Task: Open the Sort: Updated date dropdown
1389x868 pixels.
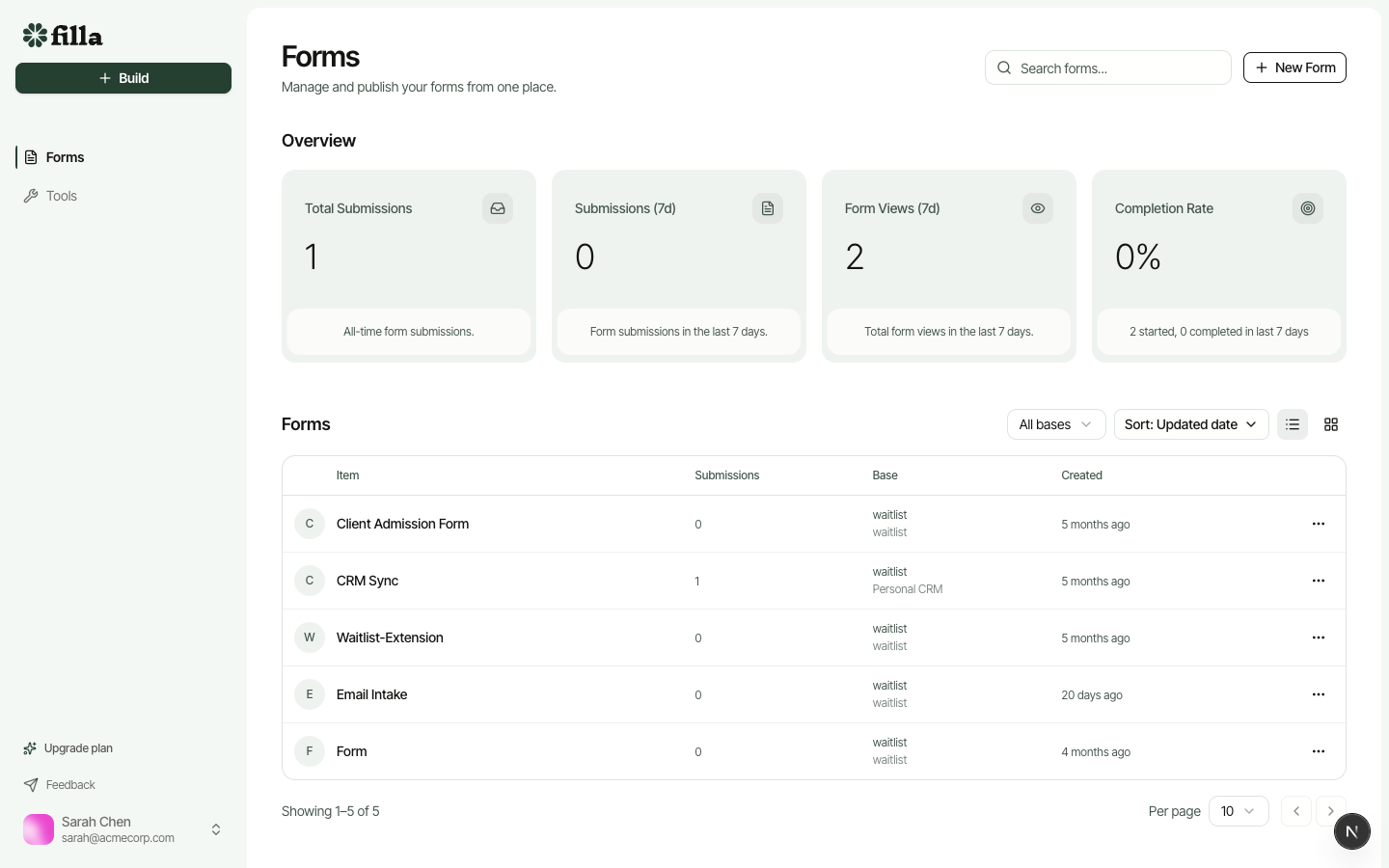Action: (x=1191, y=424)
